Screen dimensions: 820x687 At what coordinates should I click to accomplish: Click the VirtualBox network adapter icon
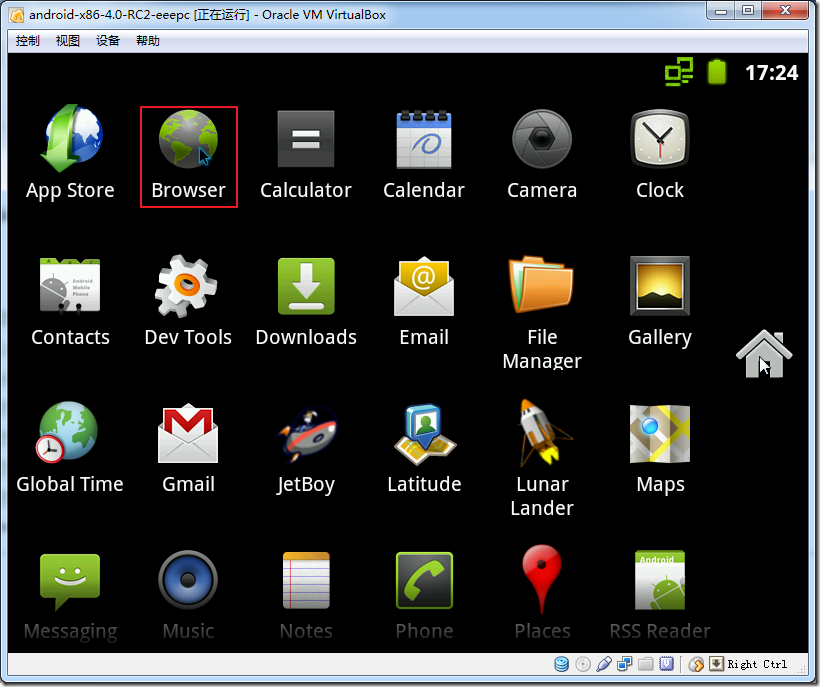click(x=624, y=664)
